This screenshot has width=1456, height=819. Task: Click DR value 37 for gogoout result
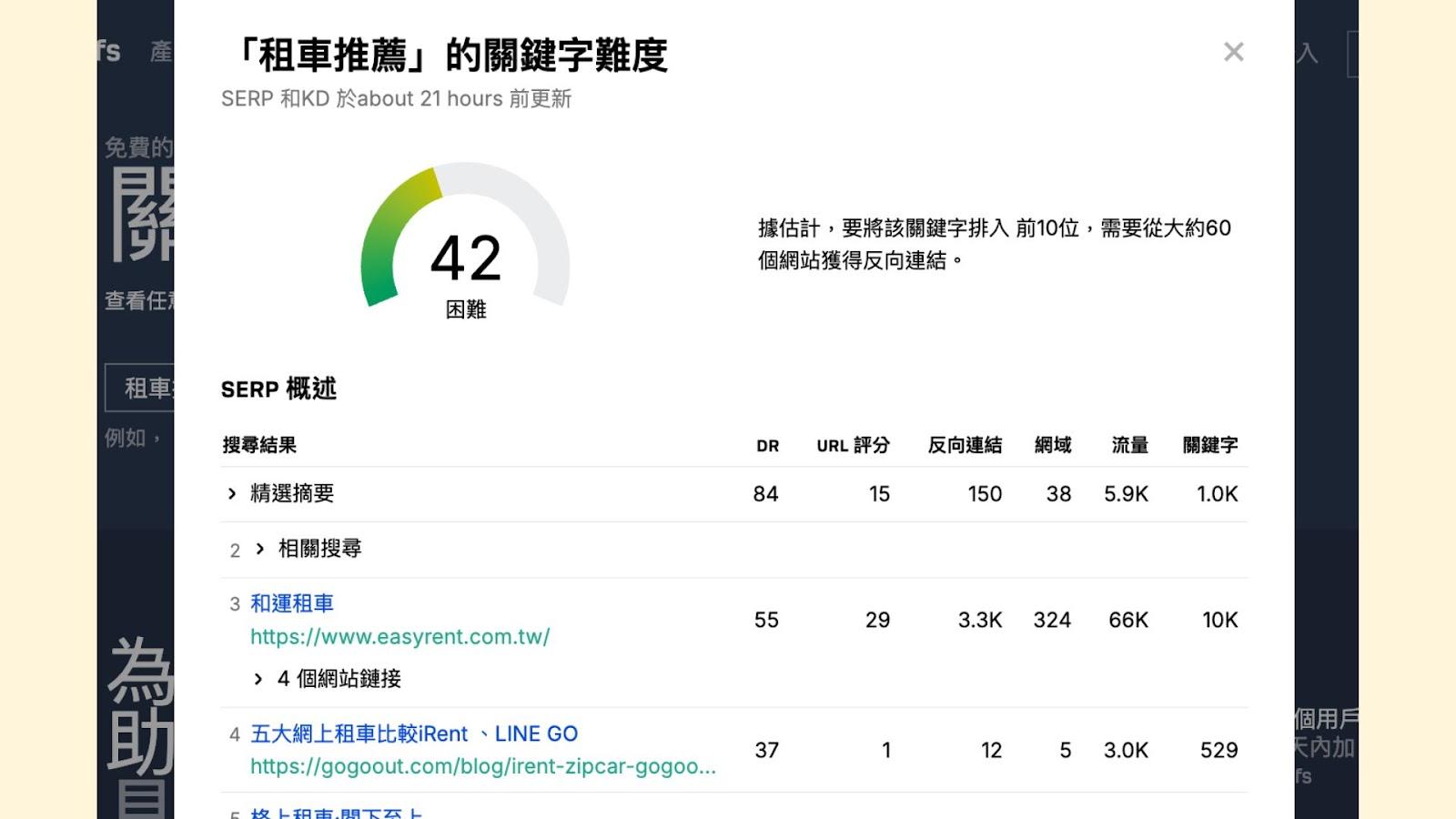click(x=767, y=751)
